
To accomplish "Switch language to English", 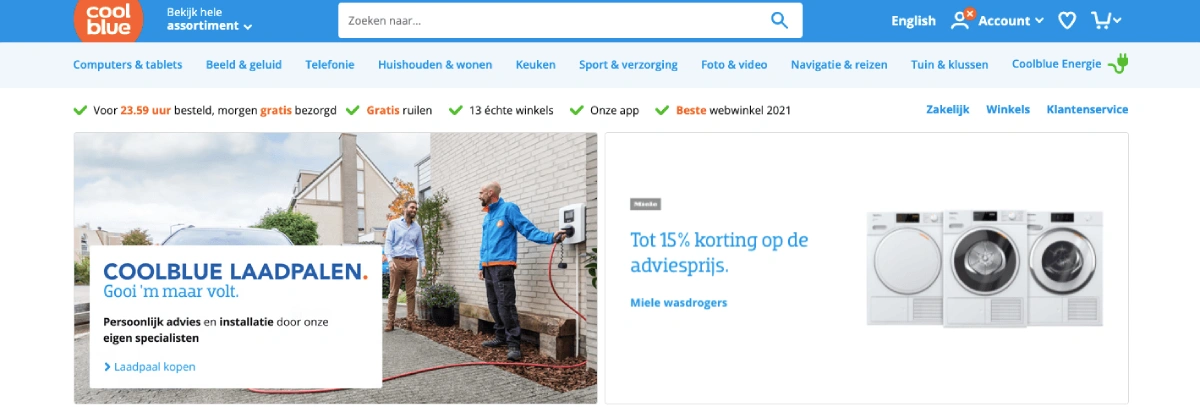I will point(914,20).
